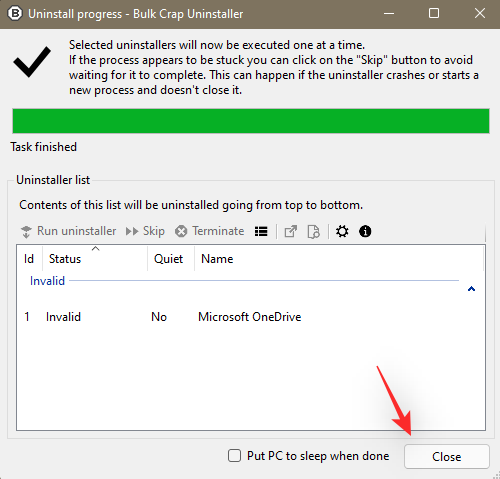Sort by the Quiet column header
The width and height of the screenshot is (500, 479).
[171, 259]
